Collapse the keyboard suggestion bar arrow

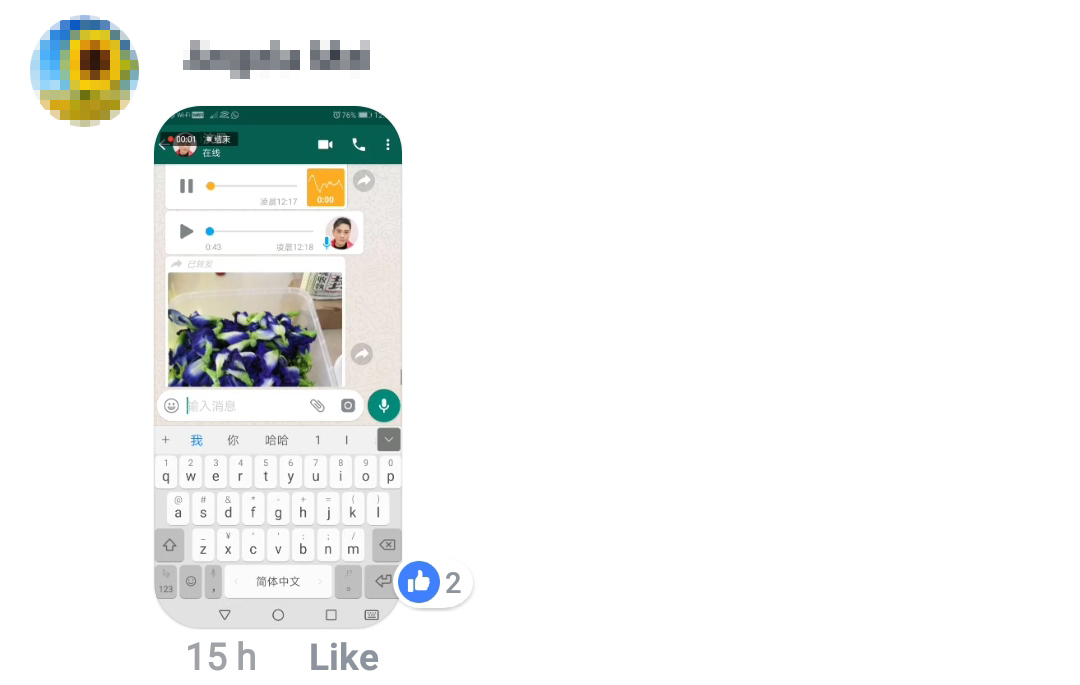click(388, 439)
